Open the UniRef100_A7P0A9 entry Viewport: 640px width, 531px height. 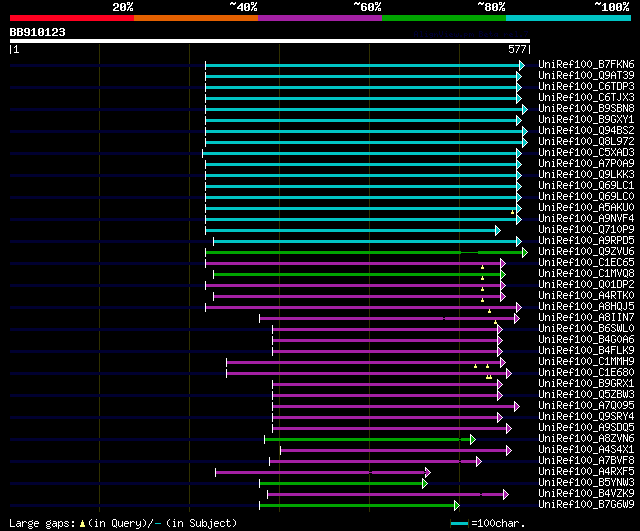pos(586,164)
